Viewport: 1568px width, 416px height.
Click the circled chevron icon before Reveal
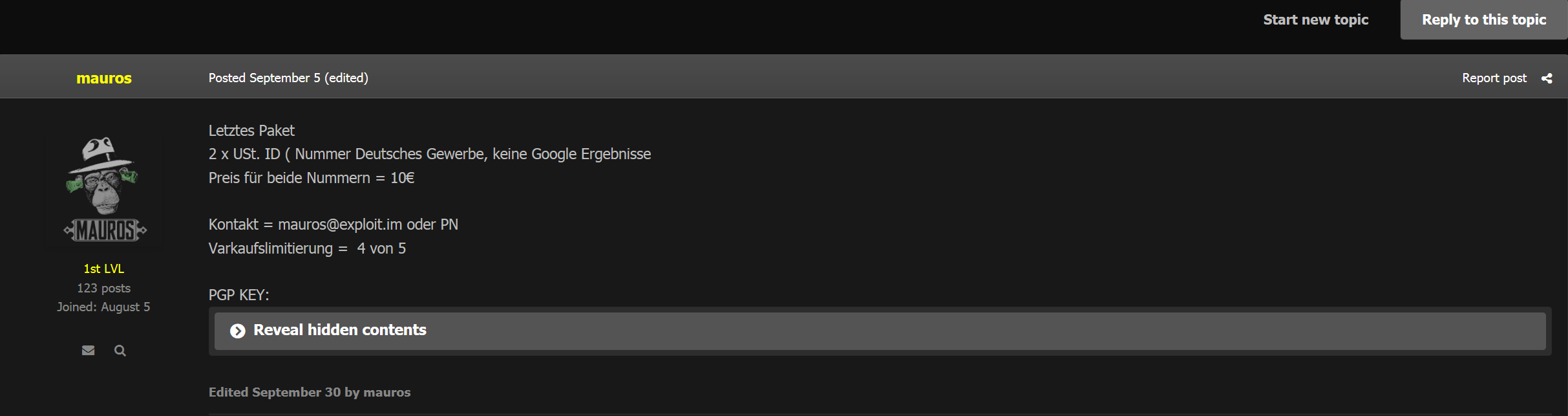[x=238, y=331]
